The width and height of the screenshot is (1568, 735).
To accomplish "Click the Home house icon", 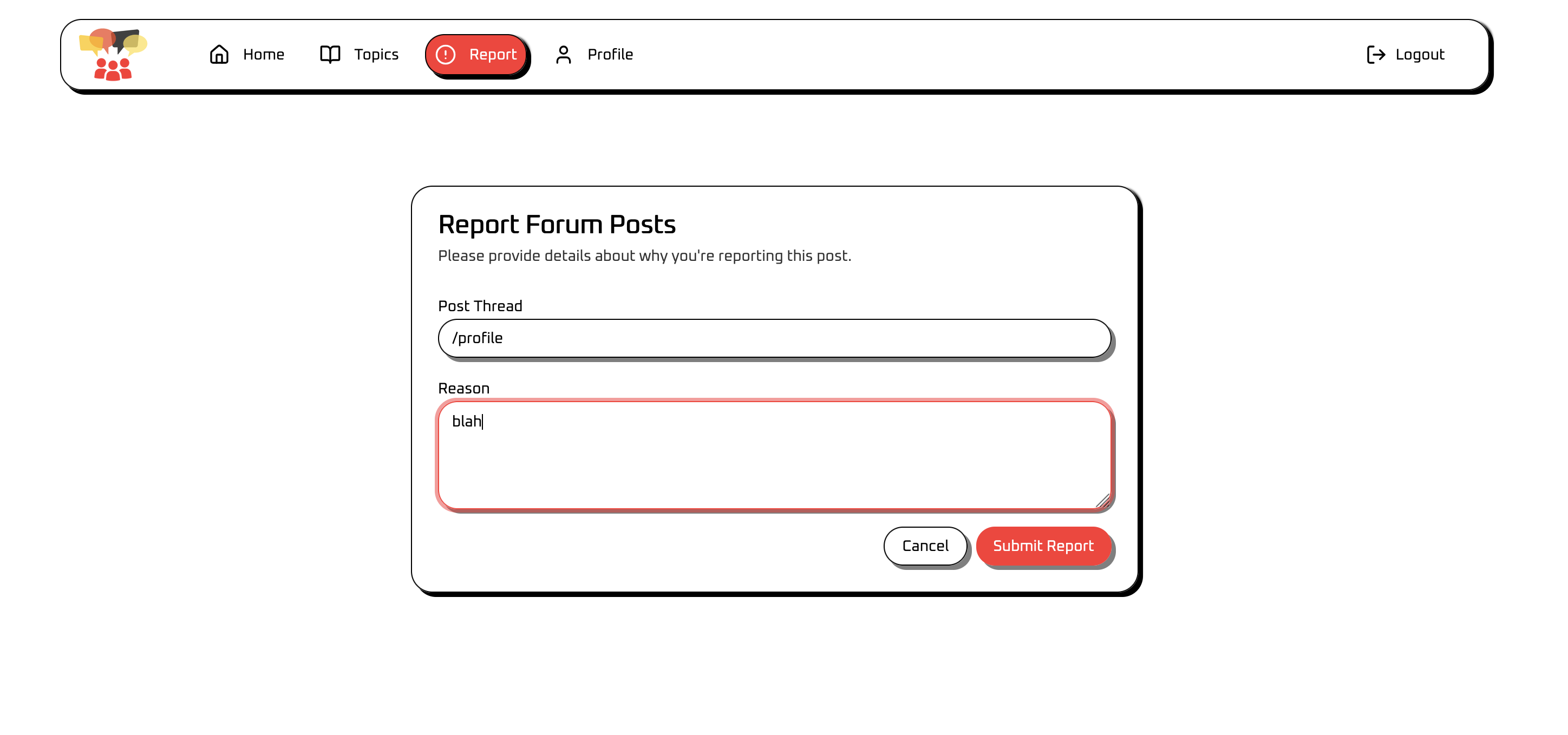I will click(219, 55).
